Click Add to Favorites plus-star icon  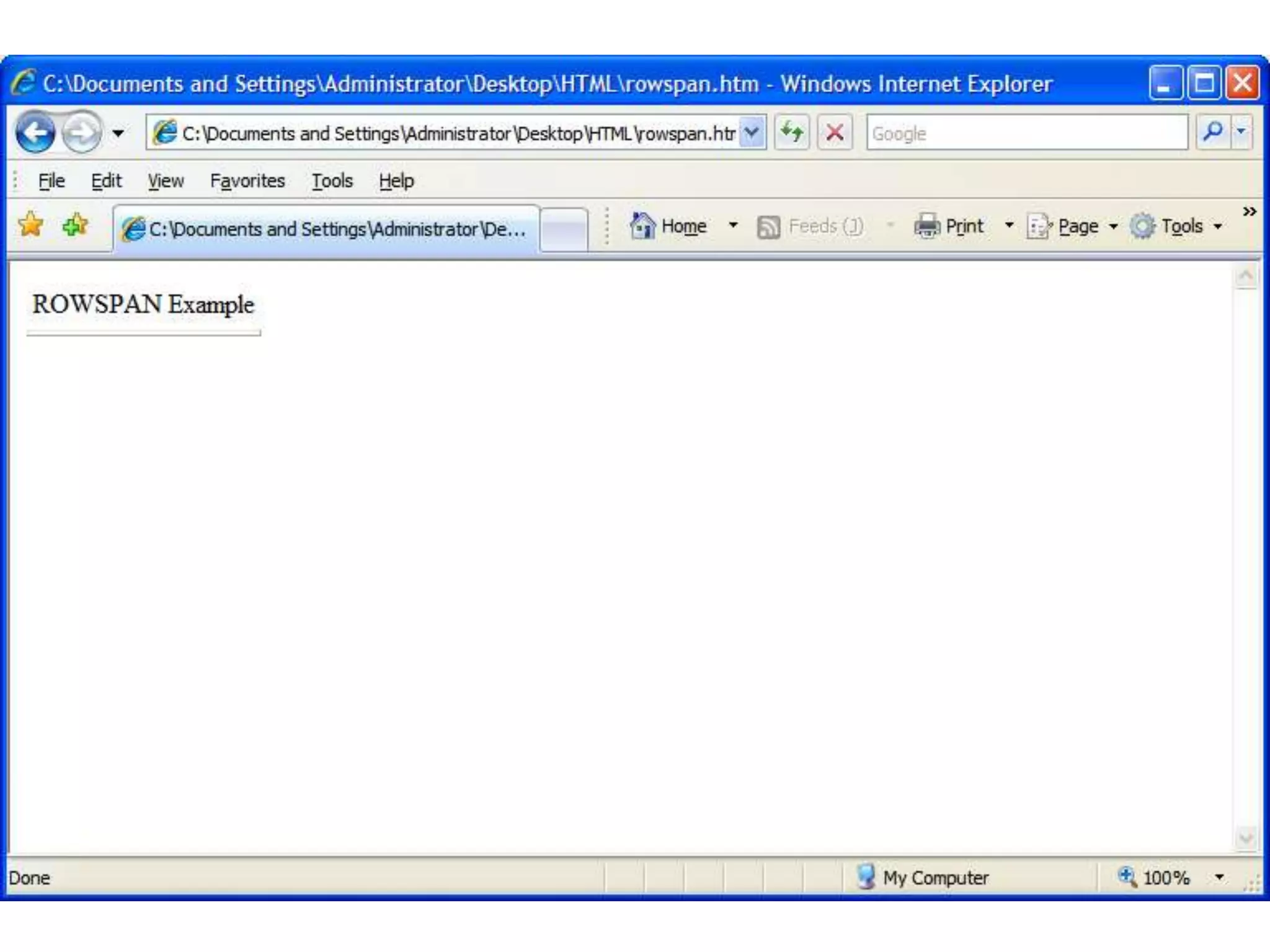pos(75,225)
